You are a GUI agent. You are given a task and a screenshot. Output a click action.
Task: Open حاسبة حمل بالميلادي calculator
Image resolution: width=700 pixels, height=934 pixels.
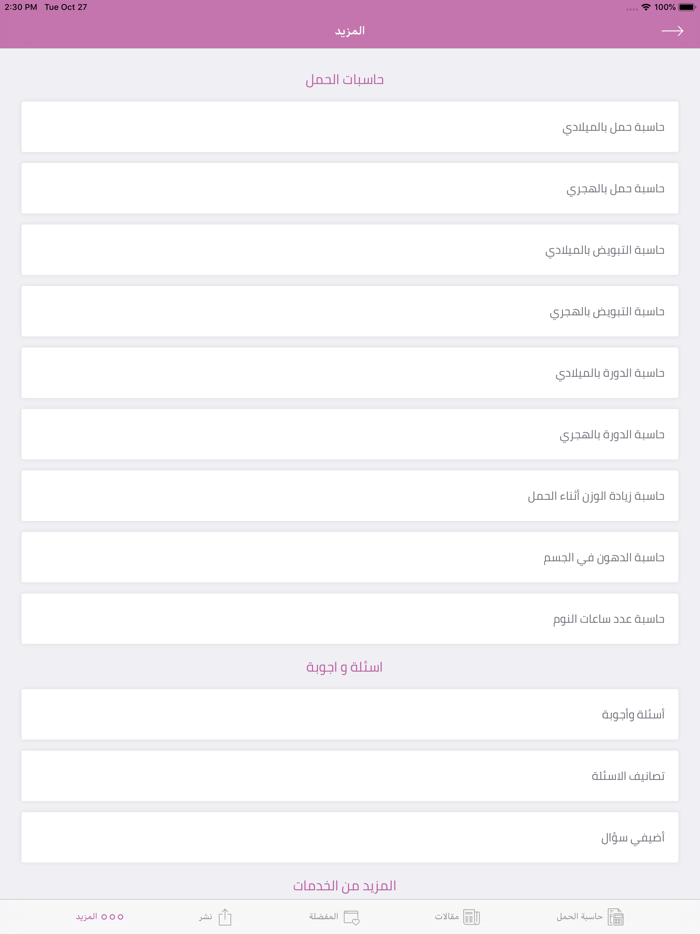[x=350, y=126]
